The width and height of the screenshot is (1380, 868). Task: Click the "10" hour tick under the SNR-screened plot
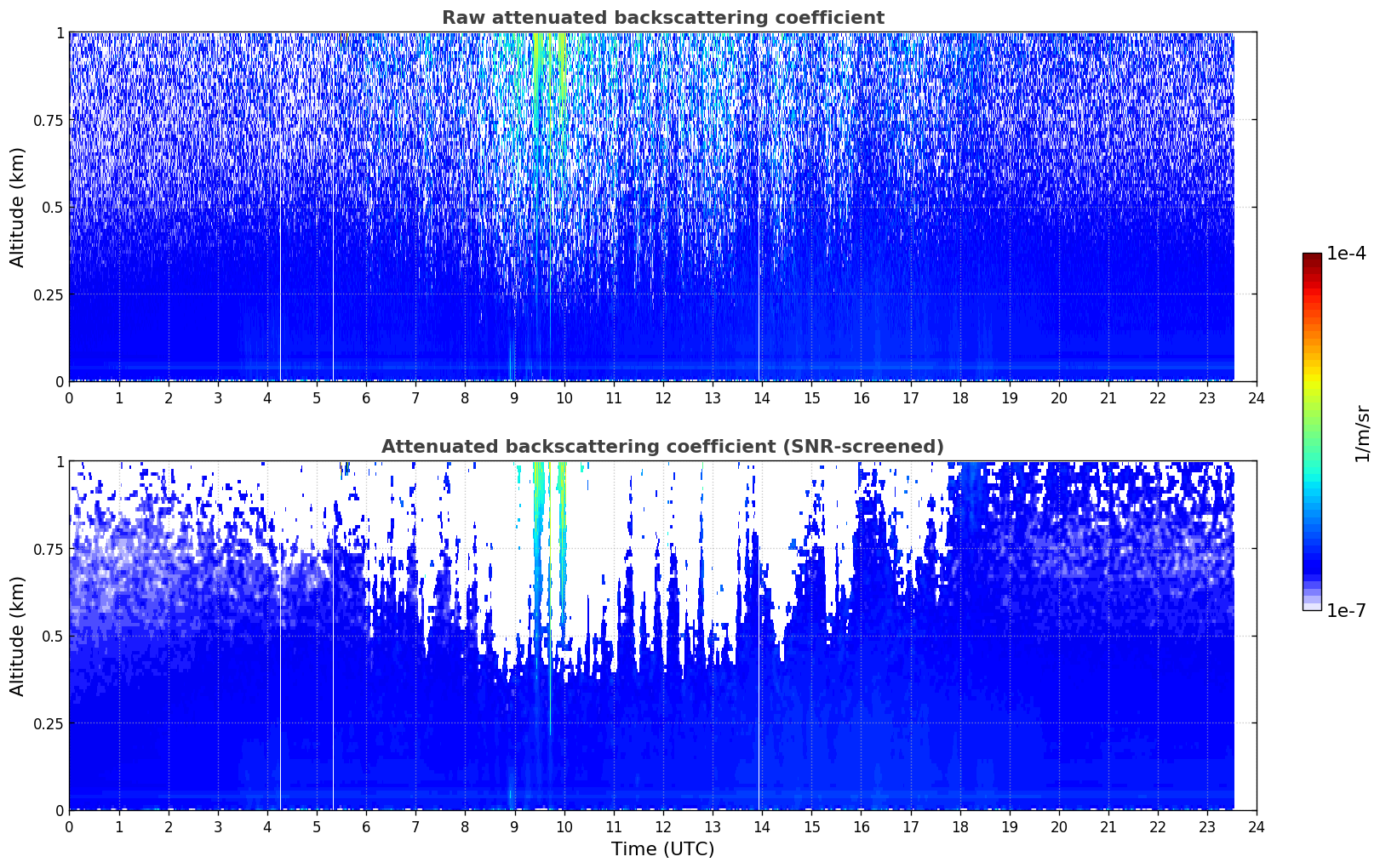[564, 826]
